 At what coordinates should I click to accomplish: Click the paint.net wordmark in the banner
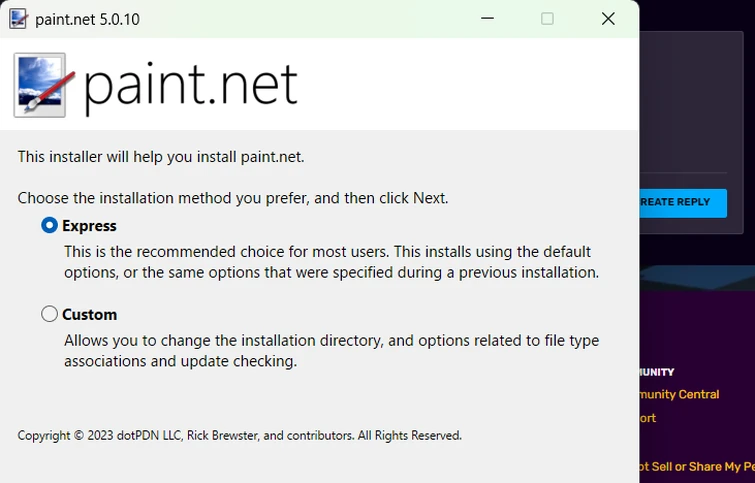(x=191, y=85)
